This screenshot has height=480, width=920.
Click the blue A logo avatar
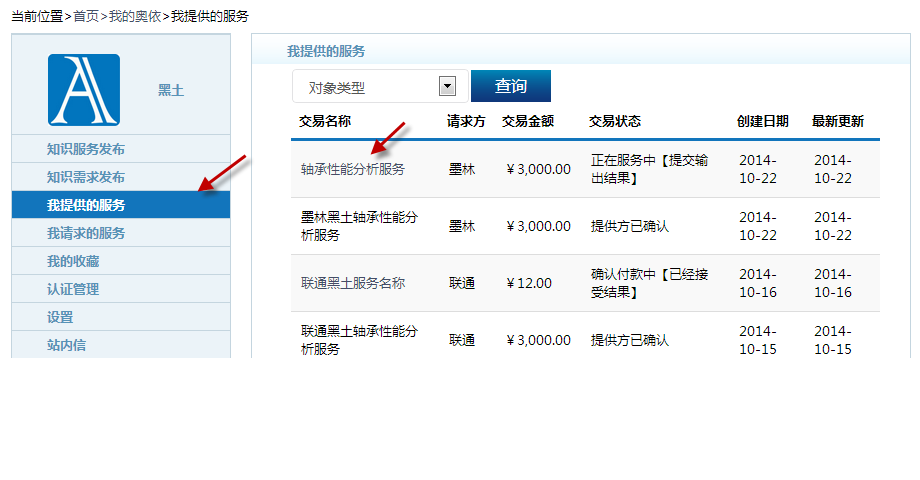click(84, 90)
